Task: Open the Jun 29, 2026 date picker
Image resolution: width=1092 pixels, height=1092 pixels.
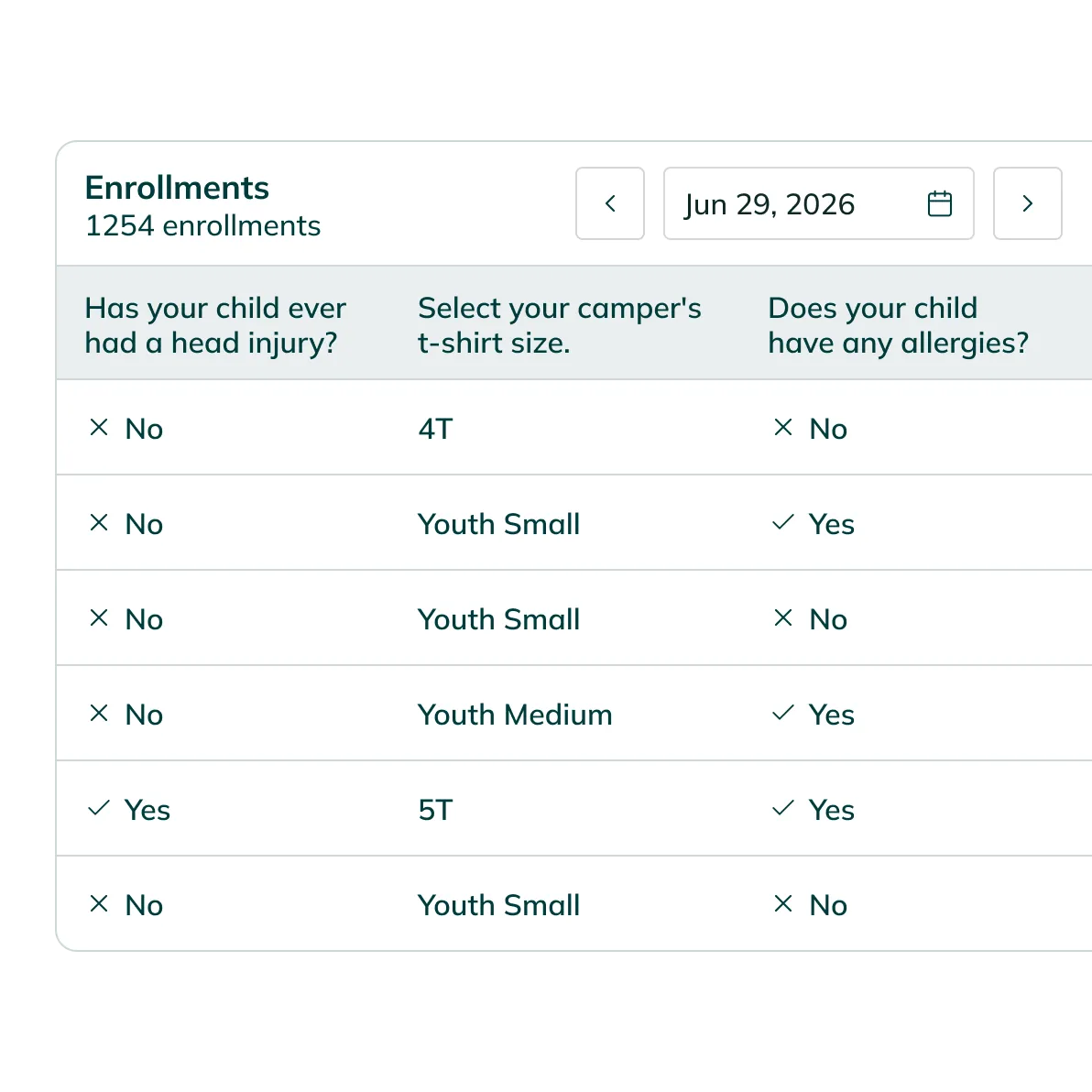Action: (x=818, y=203)
